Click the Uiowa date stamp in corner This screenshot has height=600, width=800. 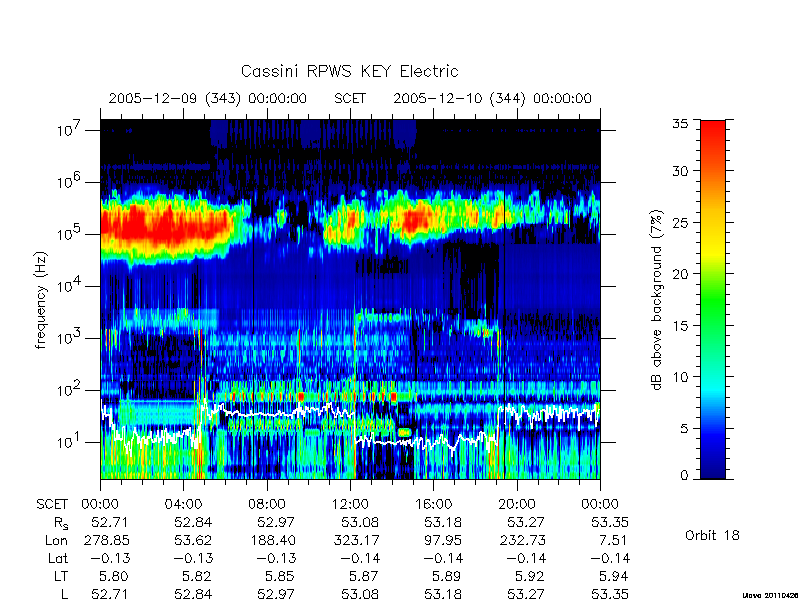(x=771, y=595)
